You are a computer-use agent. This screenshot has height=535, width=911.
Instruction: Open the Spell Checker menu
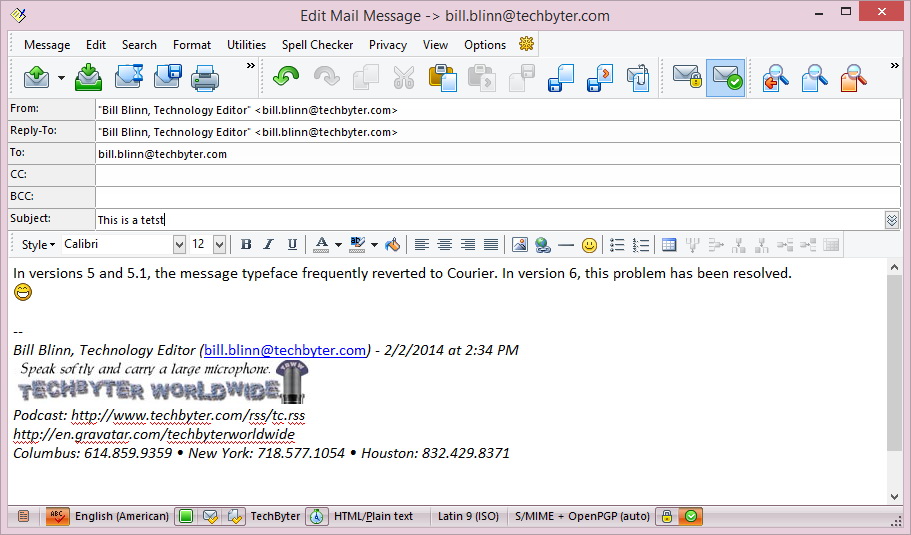tap(317, 45)
